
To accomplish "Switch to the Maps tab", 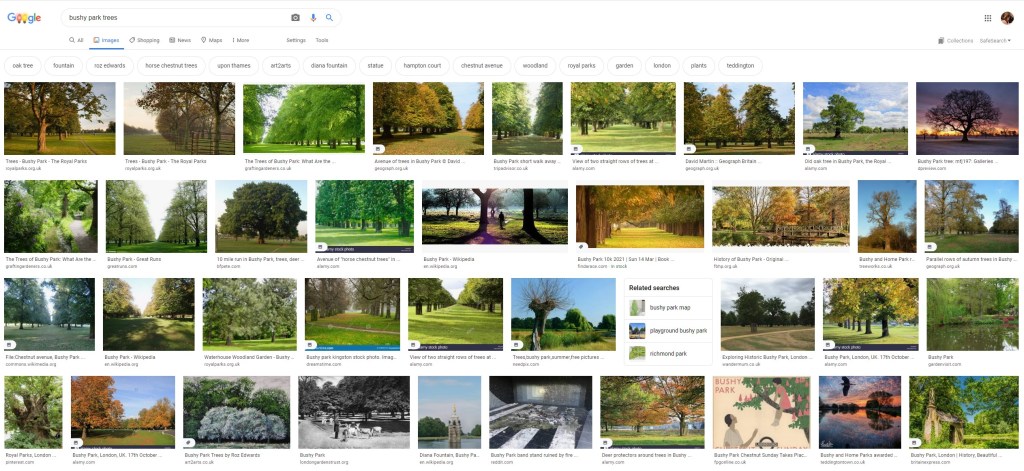I will 211,40.
